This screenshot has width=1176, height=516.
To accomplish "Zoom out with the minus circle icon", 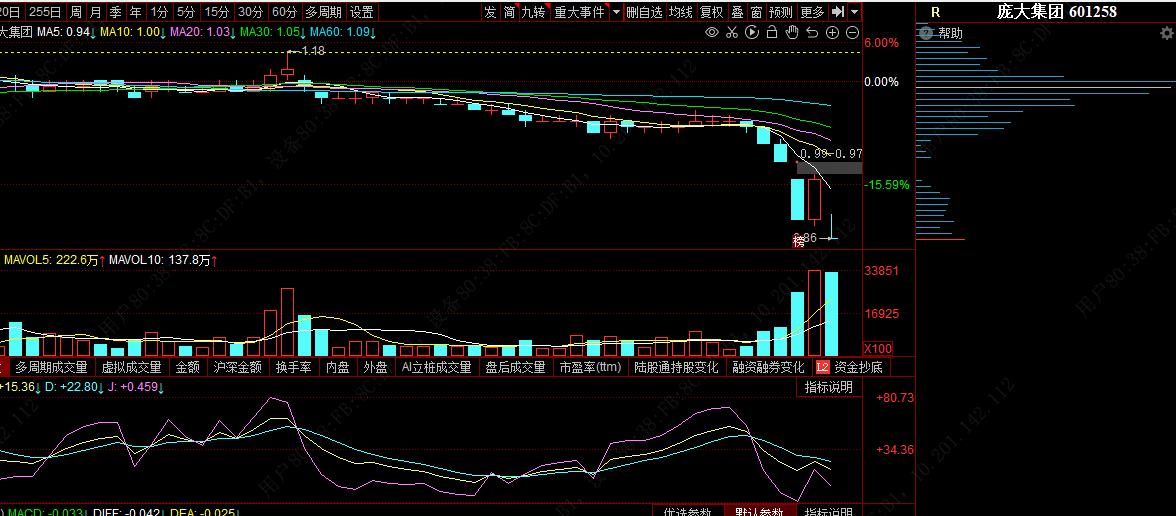I will click(x=852, y=33).
